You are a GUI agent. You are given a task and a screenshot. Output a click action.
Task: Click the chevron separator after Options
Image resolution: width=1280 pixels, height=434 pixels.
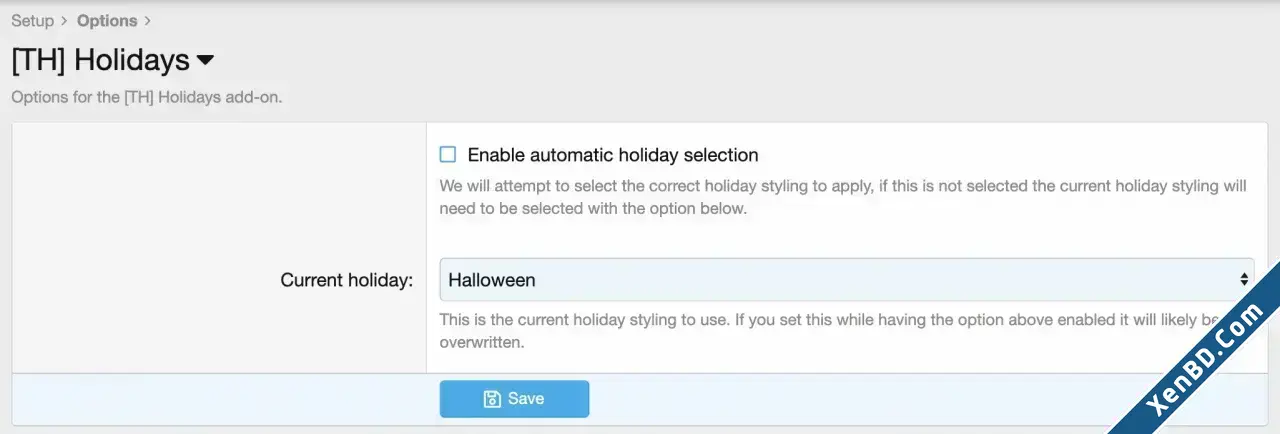148,20
